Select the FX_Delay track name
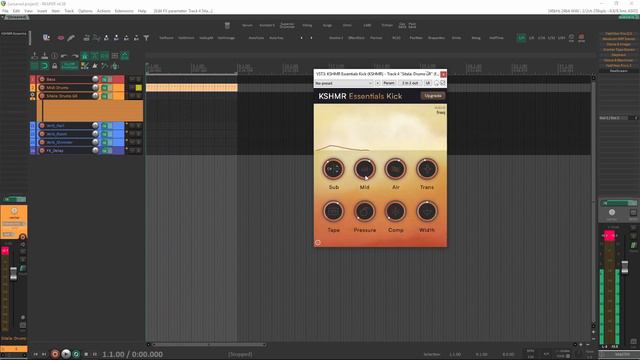This screenshot has width=640, height=360. (x=55, y=151)
